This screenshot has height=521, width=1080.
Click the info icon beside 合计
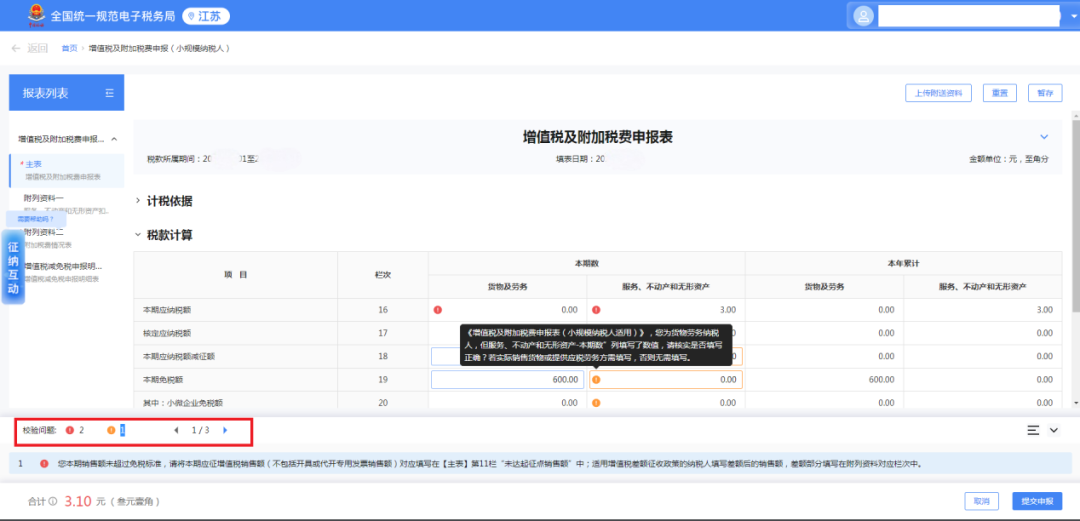53,501
